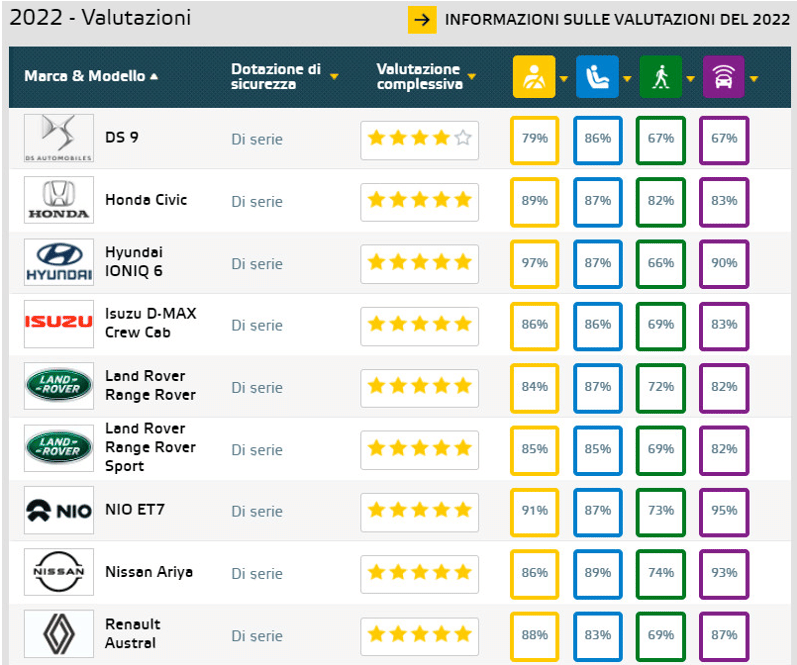This screenshot has width=797, height=665.
Task: Sort by Valutazione complessiva arrow
Action: tap(472, 77)
